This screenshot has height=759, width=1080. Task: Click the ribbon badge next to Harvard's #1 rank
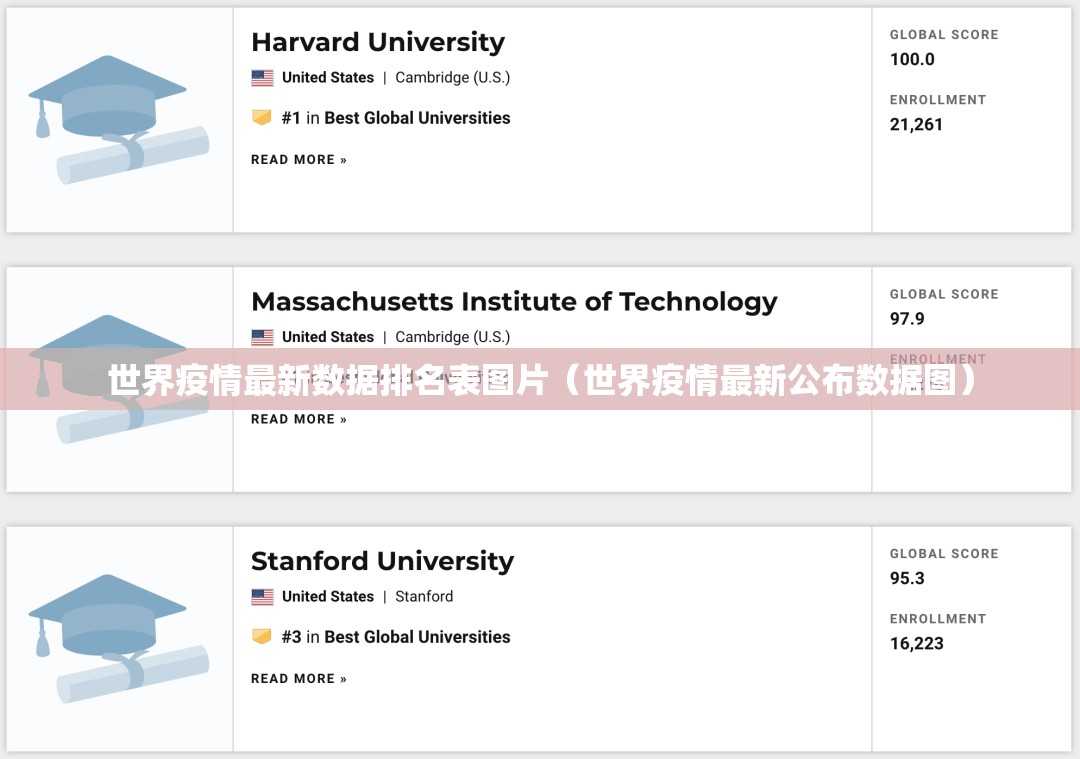261,117
